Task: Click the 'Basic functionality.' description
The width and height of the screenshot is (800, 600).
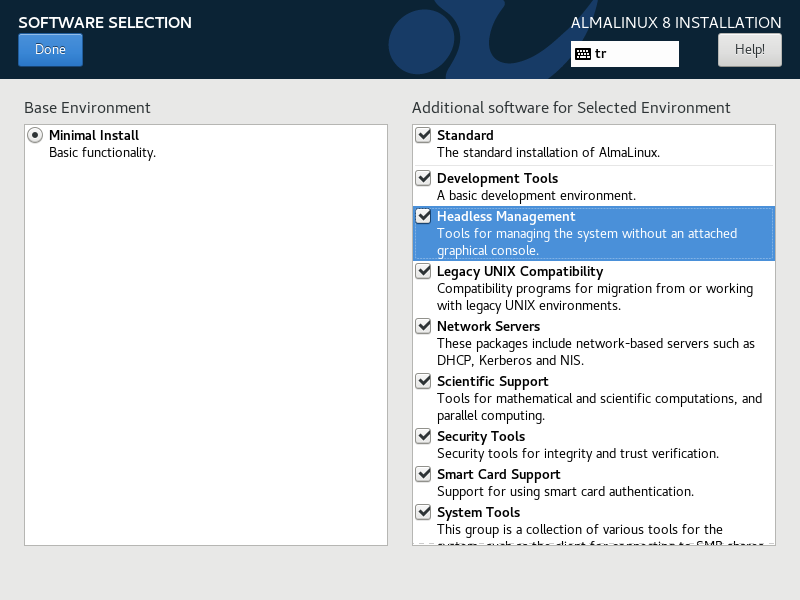Action: [103, 153]
